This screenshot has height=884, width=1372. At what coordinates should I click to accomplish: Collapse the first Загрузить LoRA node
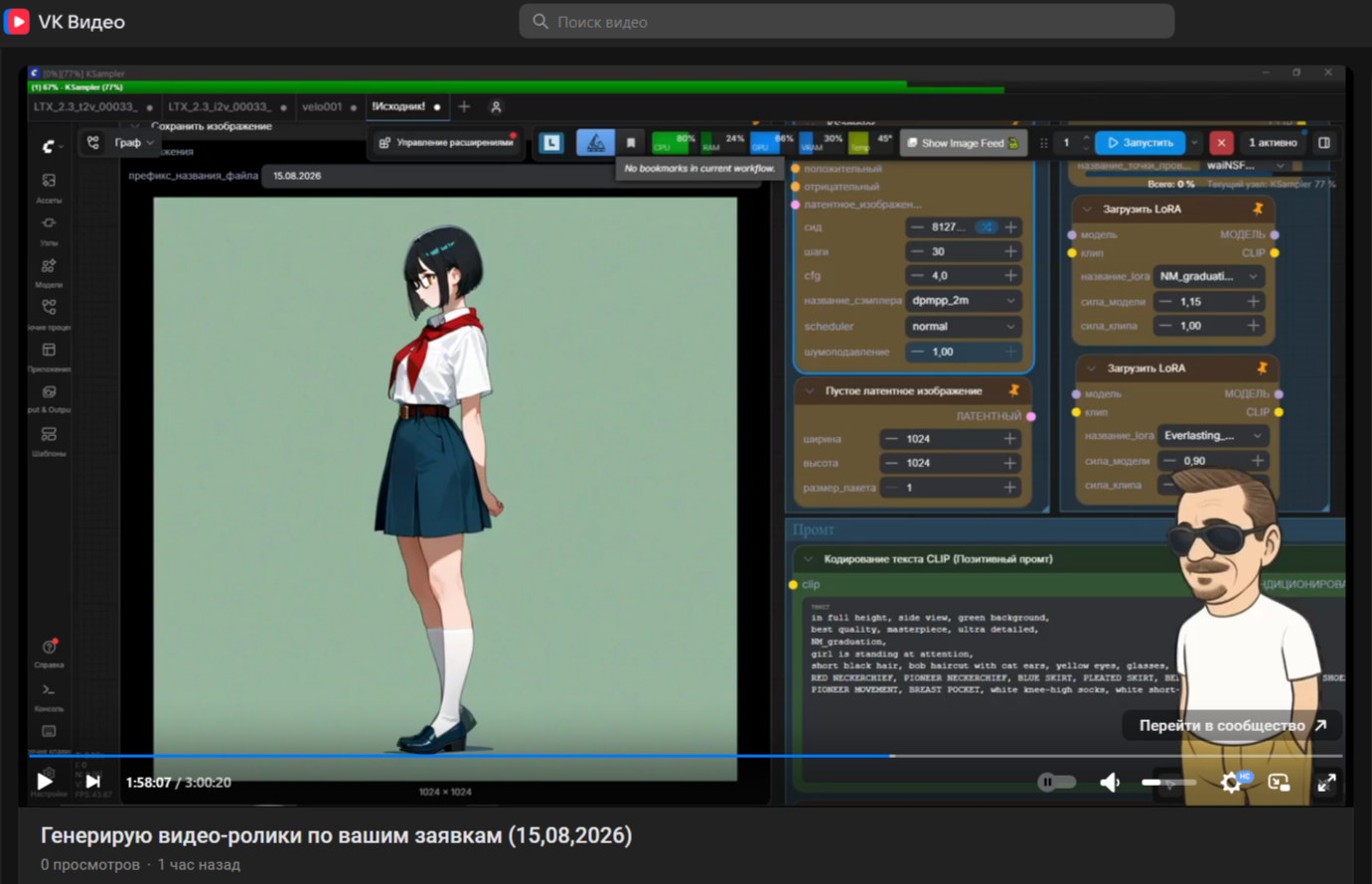tap(1087, 210)
